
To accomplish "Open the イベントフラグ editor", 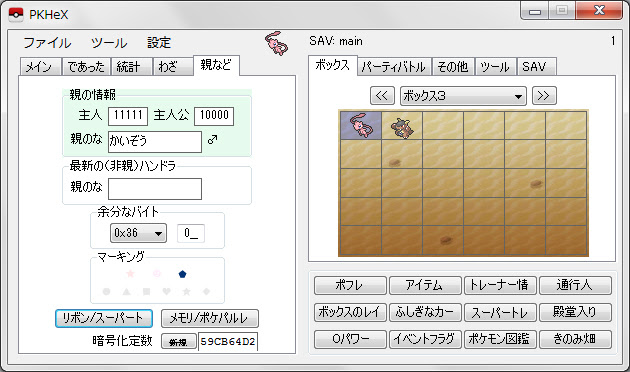I will [425, 339].
